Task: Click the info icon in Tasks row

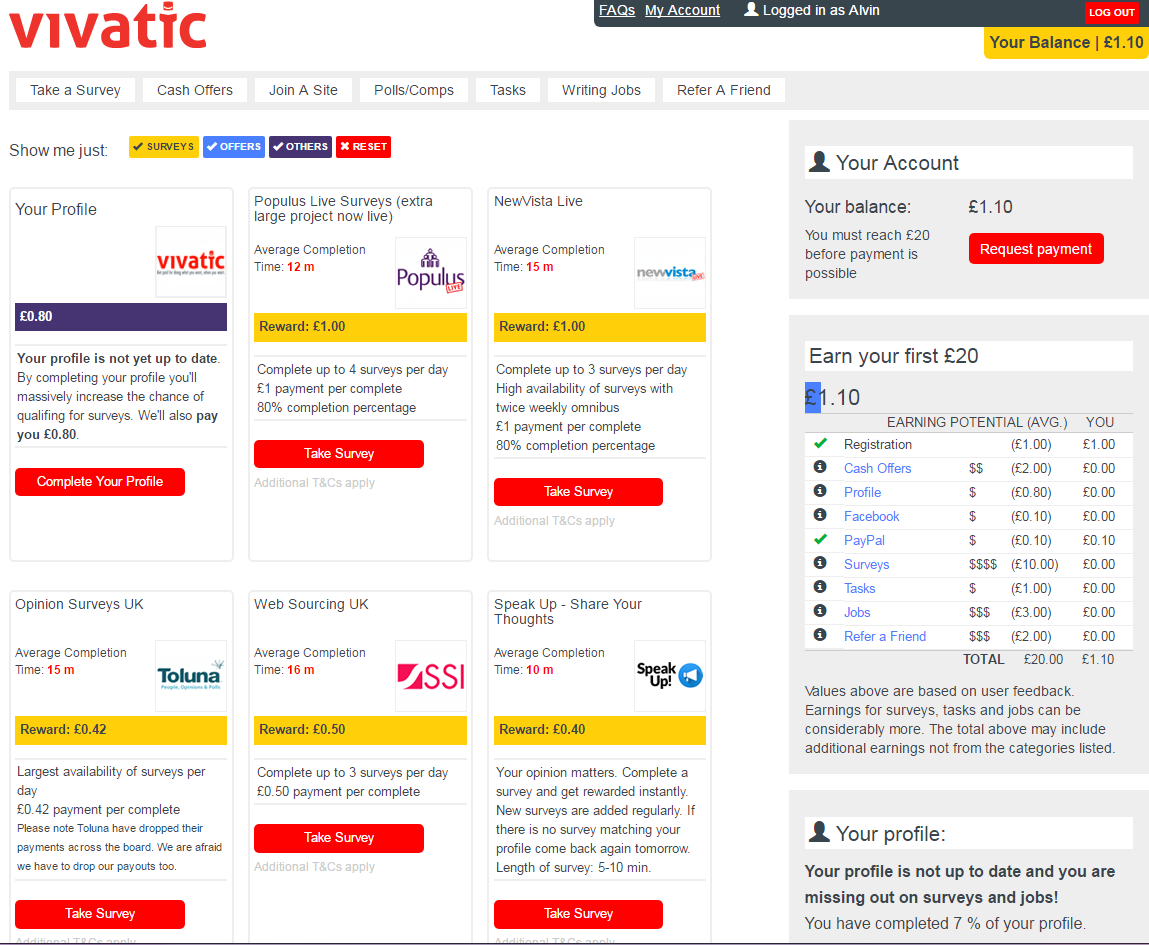Action: [x=820, y=587]
